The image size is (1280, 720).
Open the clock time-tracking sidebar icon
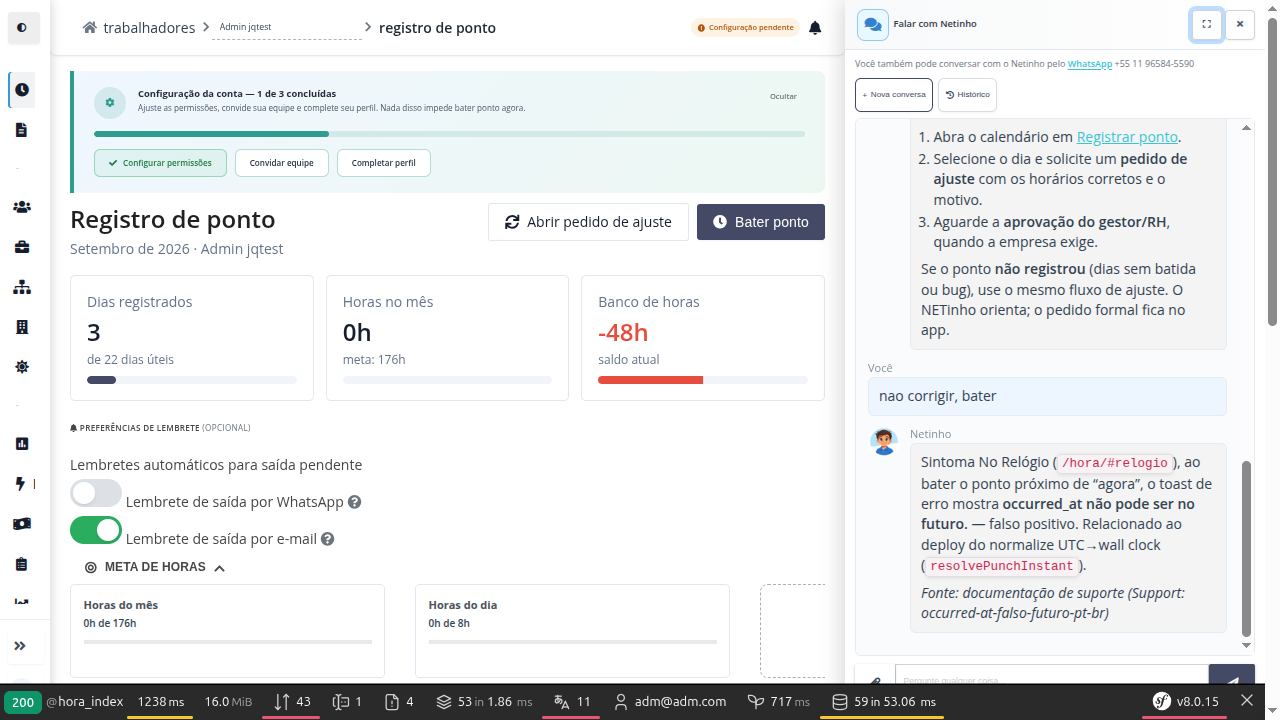pos(22,90)
